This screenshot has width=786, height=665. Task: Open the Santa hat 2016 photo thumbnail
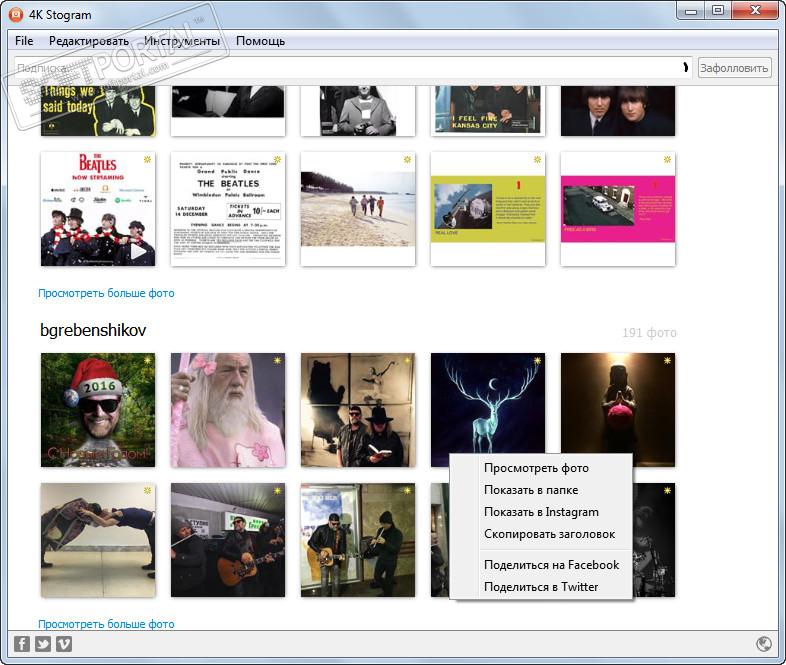[98, 410]
